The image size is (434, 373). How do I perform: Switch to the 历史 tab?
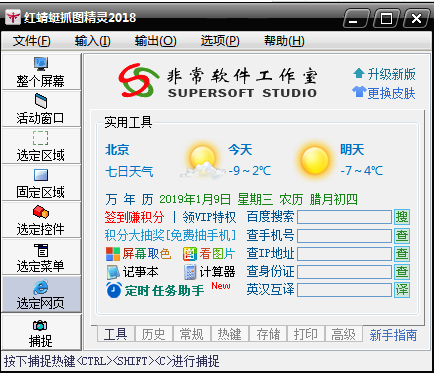153,334
